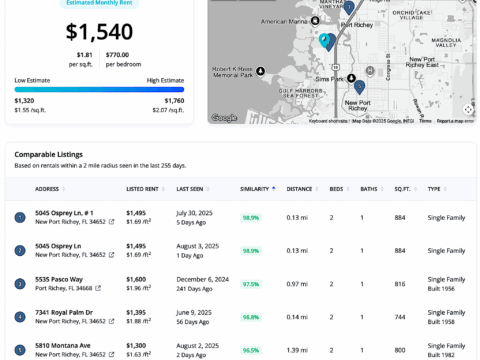Screen dimensions: 480x360
Task: Select map pin number 5 near New Port Richey
Action: (359, 87)
